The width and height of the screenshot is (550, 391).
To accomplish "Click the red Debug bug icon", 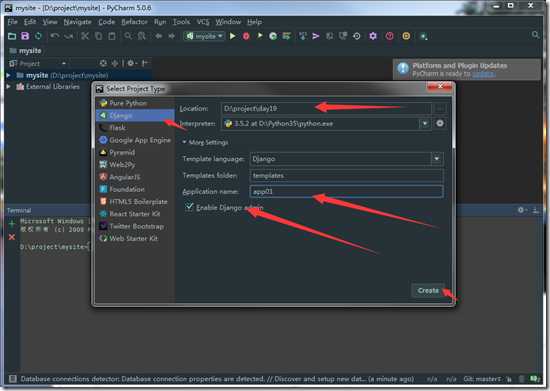I will [x=246, y=36].
